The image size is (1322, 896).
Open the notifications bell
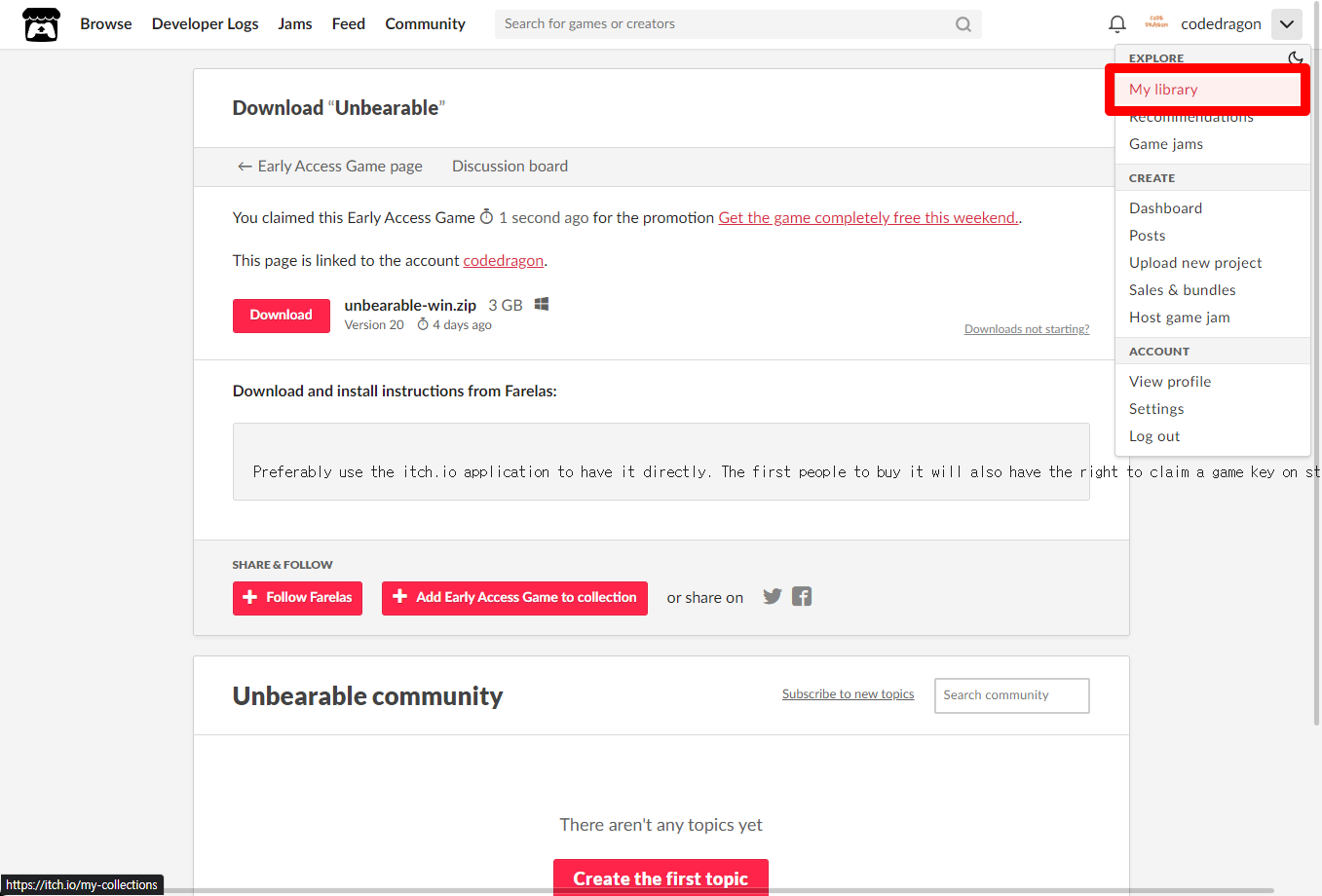pos(1117,24)
